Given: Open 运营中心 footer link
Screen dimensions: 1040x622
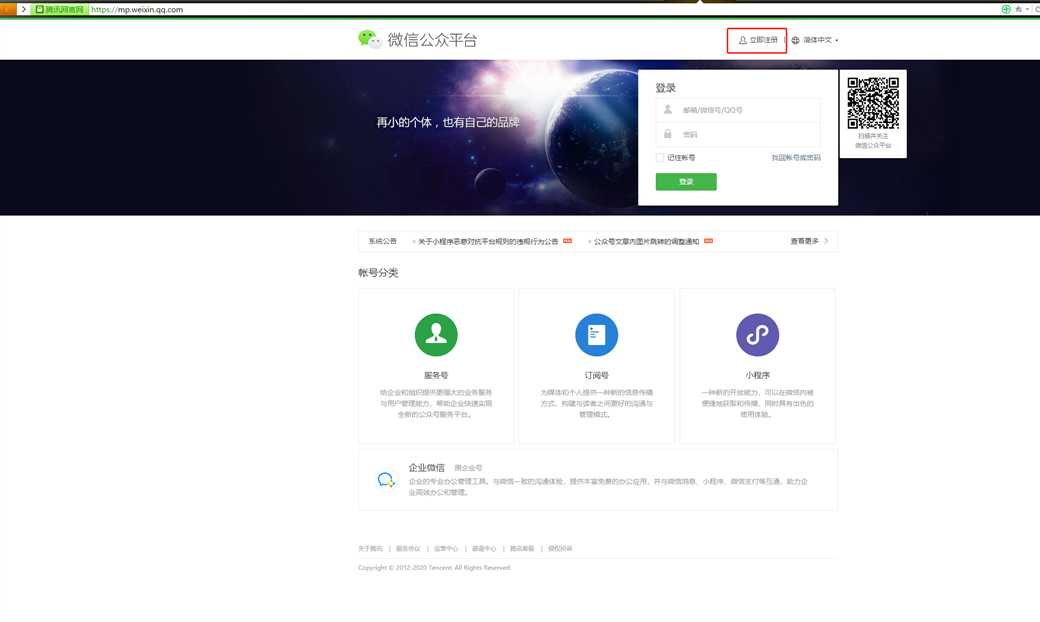Looking at the screenshot, I should click(x=446, y=548).
